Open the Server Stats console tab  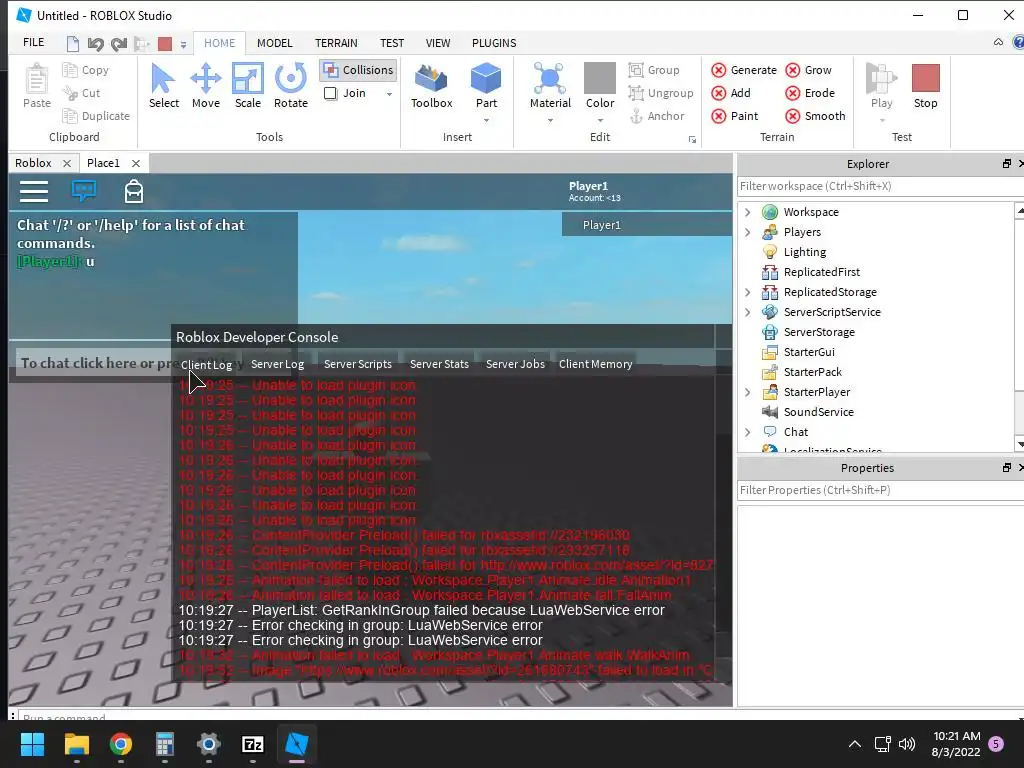tap(439, 364)
